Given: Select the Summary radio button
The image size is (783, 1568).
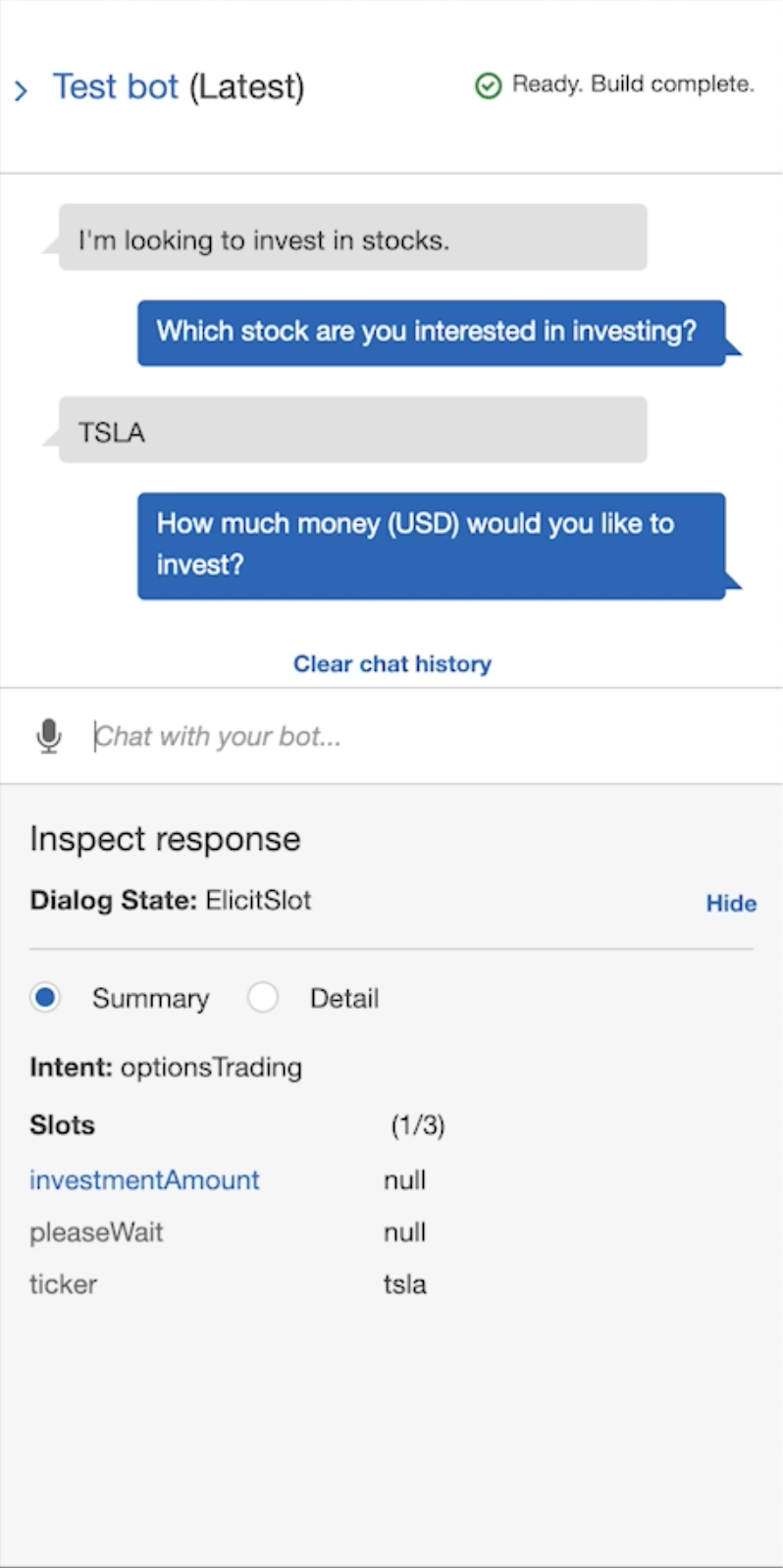Looking at the screenshot, I should pyautogui.click(x=45, y=997).
